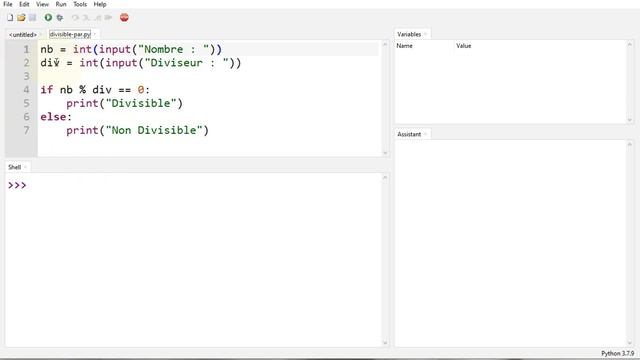Screen dimensions: 640x360
Task: Click the Step out debugger icon
Action: [98, 18]
